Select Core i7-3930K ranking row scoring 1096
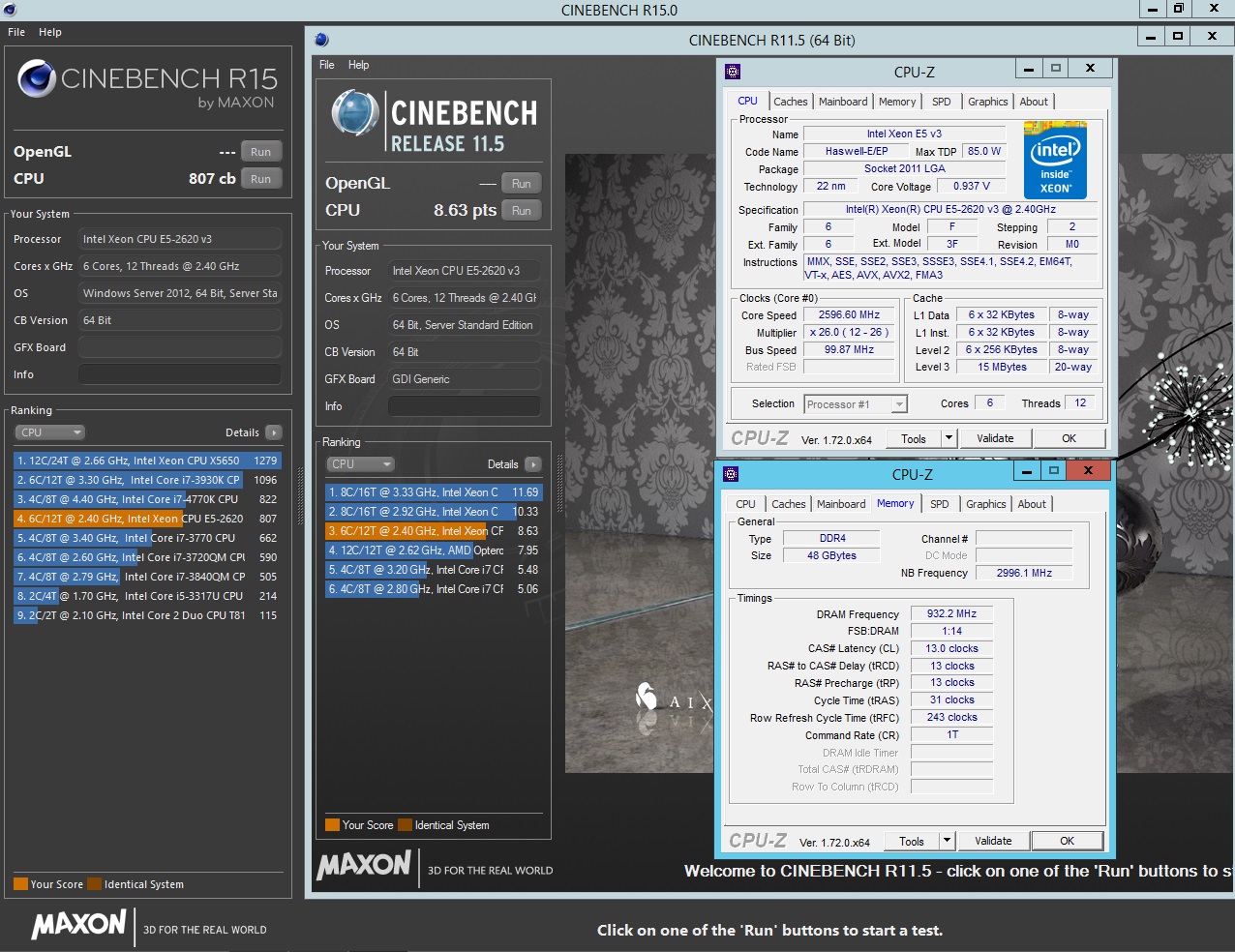The image size is (1235, 952). click(x=147, y=480)
